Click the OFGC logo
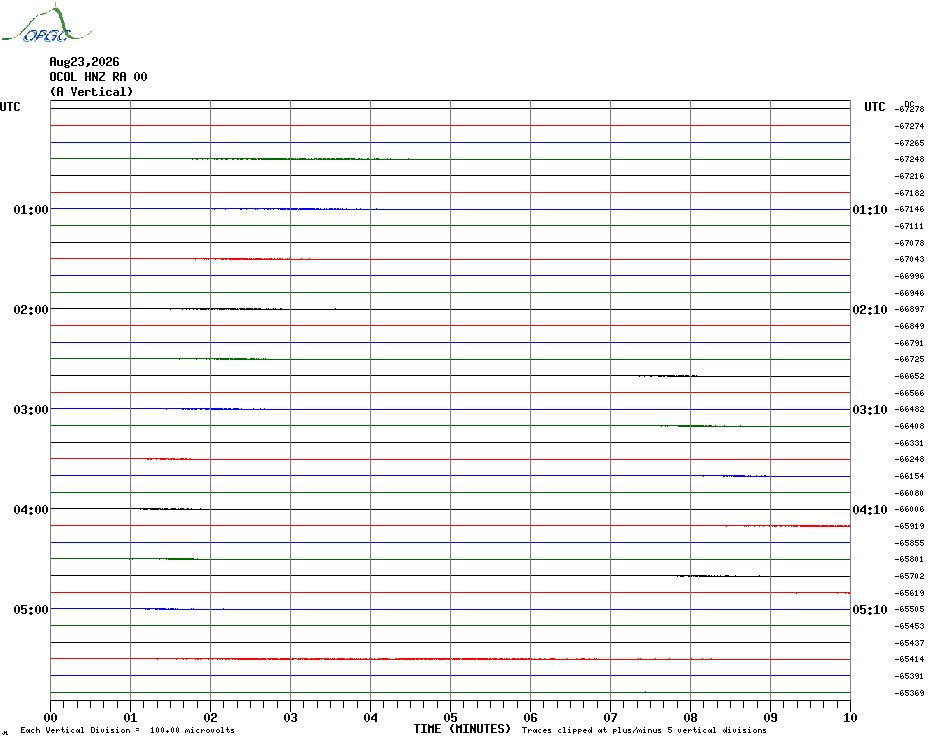This screenshot has width=930, height=744. (47, 24)
